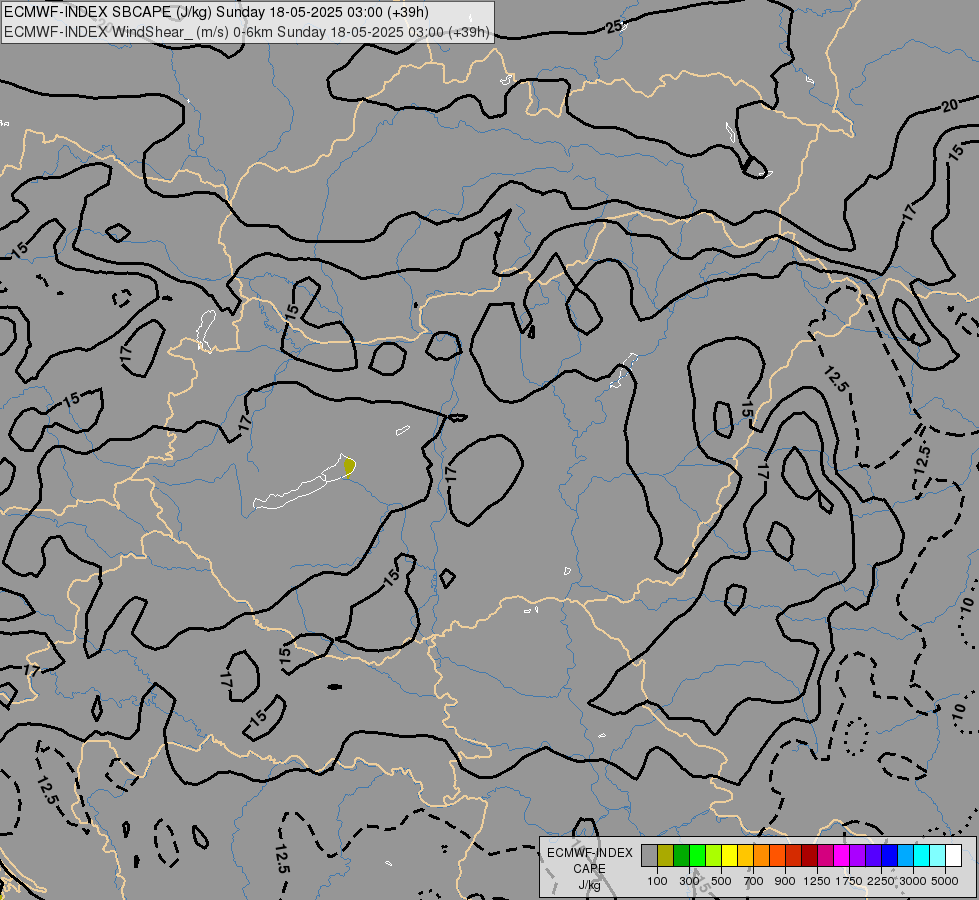The height and width of the screenshot is (900, 979).
Task: Click the CAPE word in the legend box
Action: (589, 869)
